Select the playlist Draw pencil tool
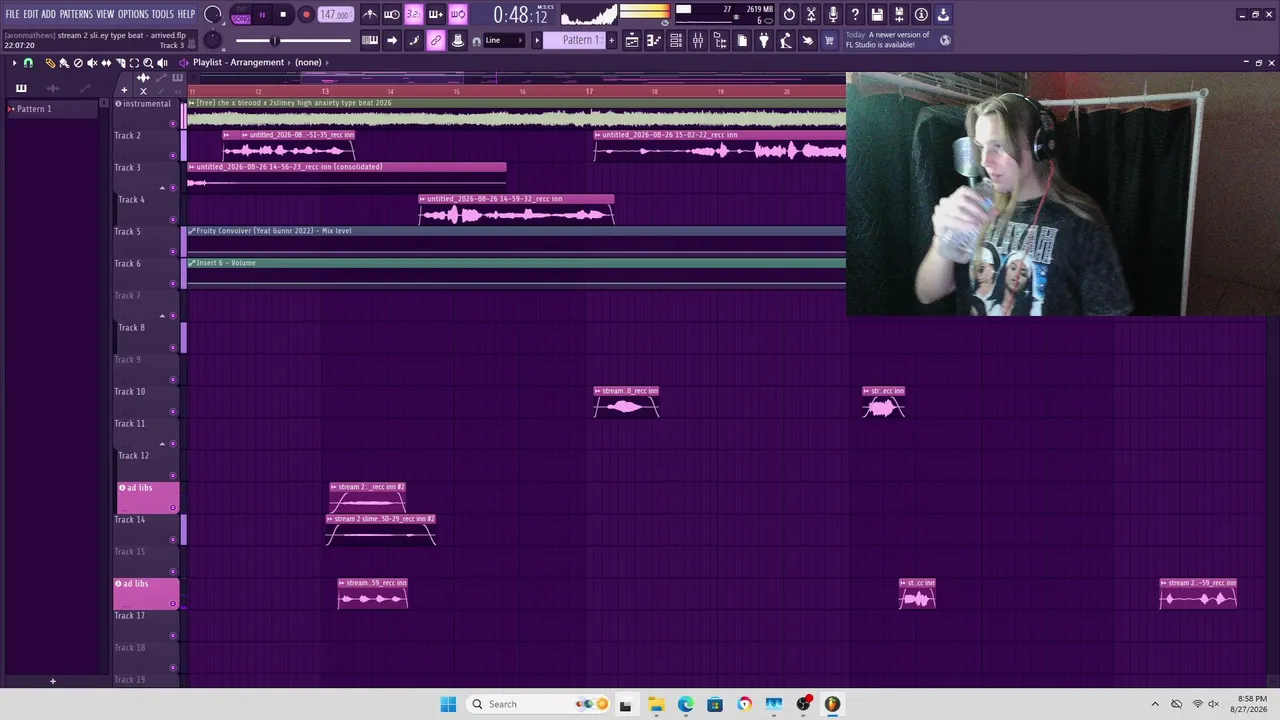1280x720 pixels. coord(50,63)
